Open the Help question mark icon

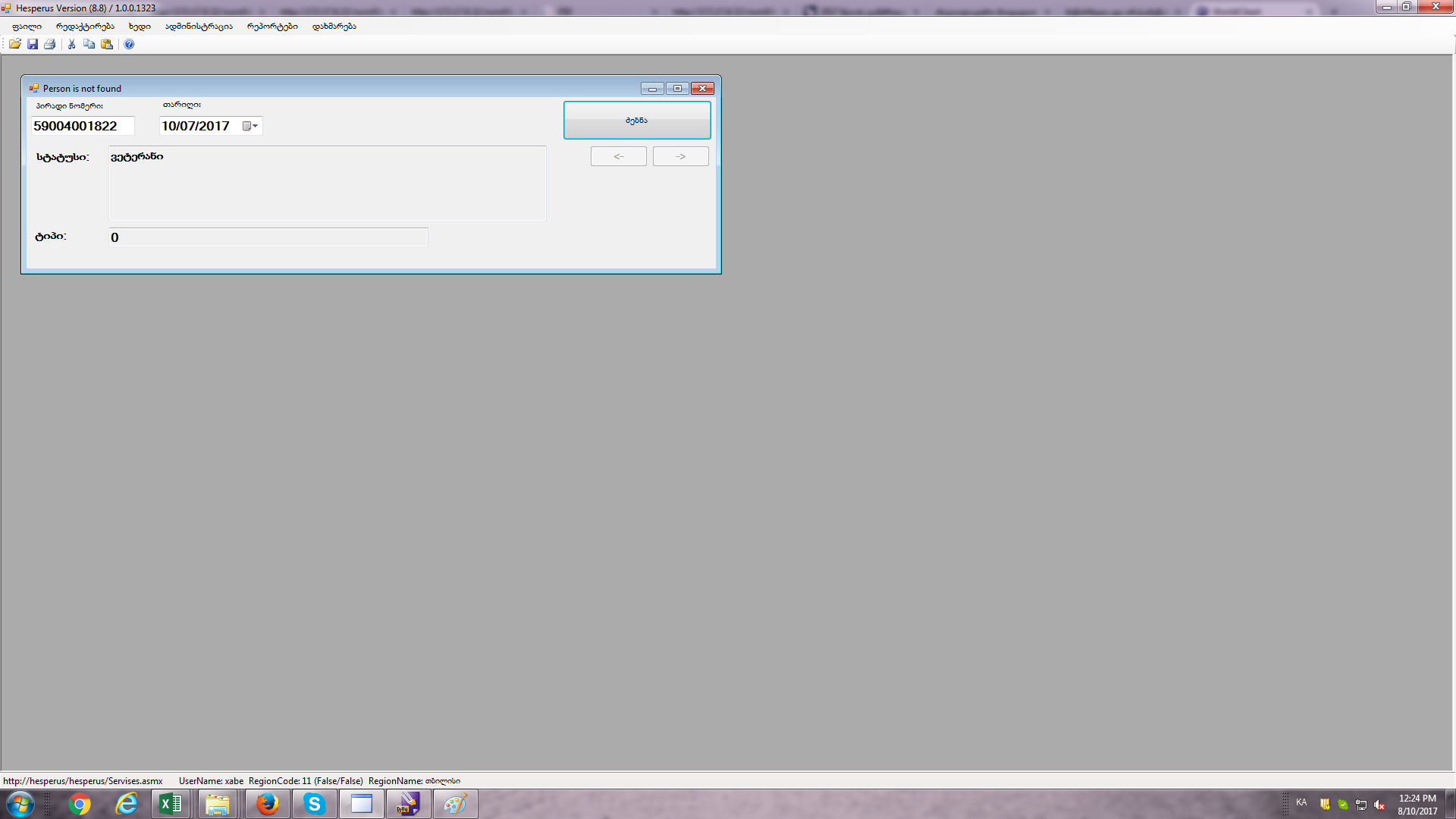[x=129, y=44]
